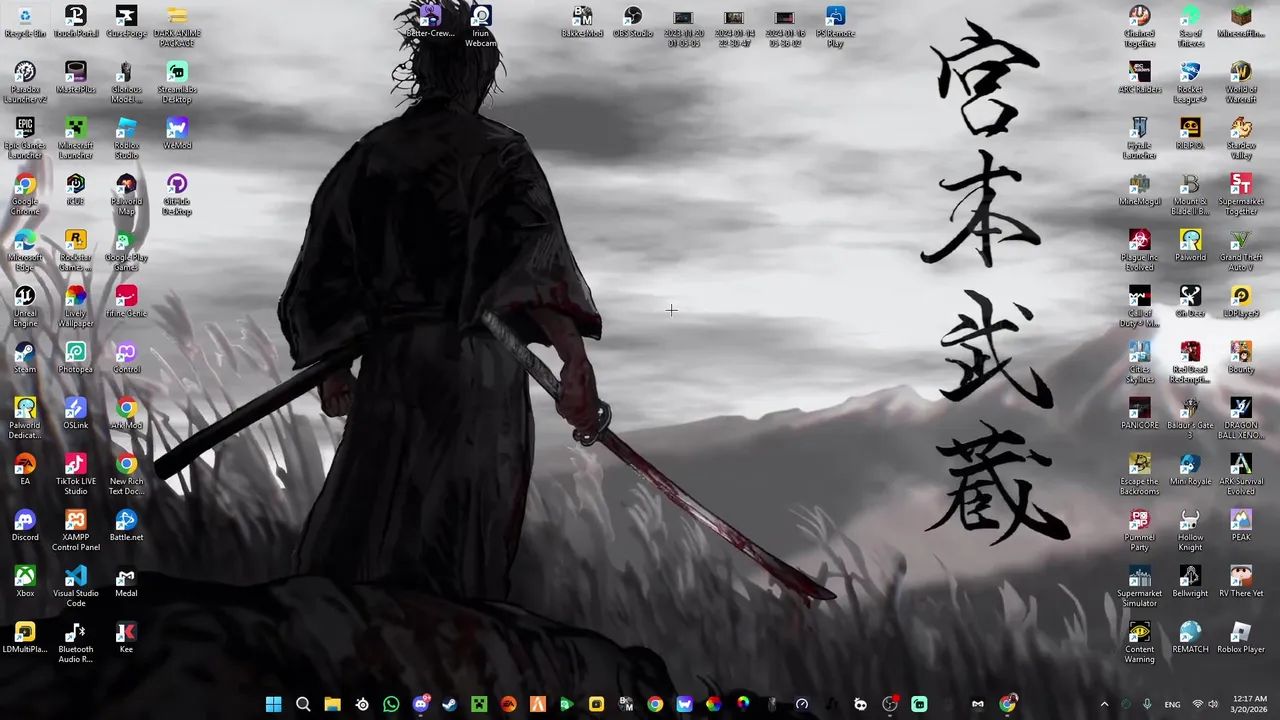Viewport: 1280px width, 720px height.
Task: Open PS Remote Play desktop shortcut
Action: [x=835, y=27]
